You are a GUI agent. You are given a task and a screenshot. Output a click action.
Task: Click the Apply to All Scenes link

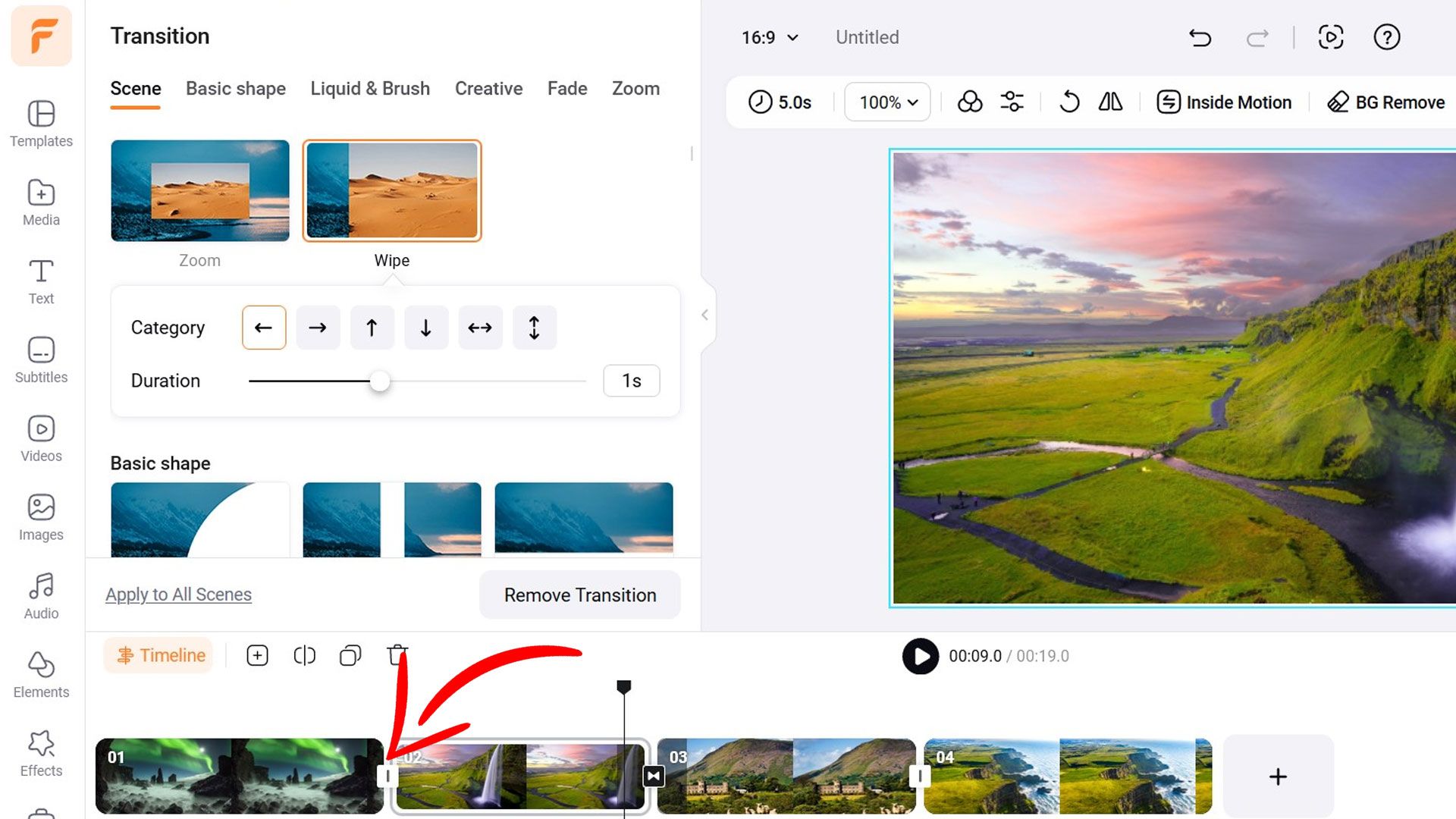coord(178,595)
